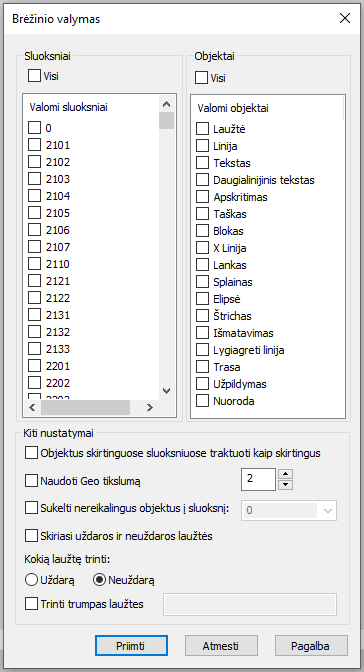Select the Uždarą radio option
This screenshot has width=364, height=672.
32,580
